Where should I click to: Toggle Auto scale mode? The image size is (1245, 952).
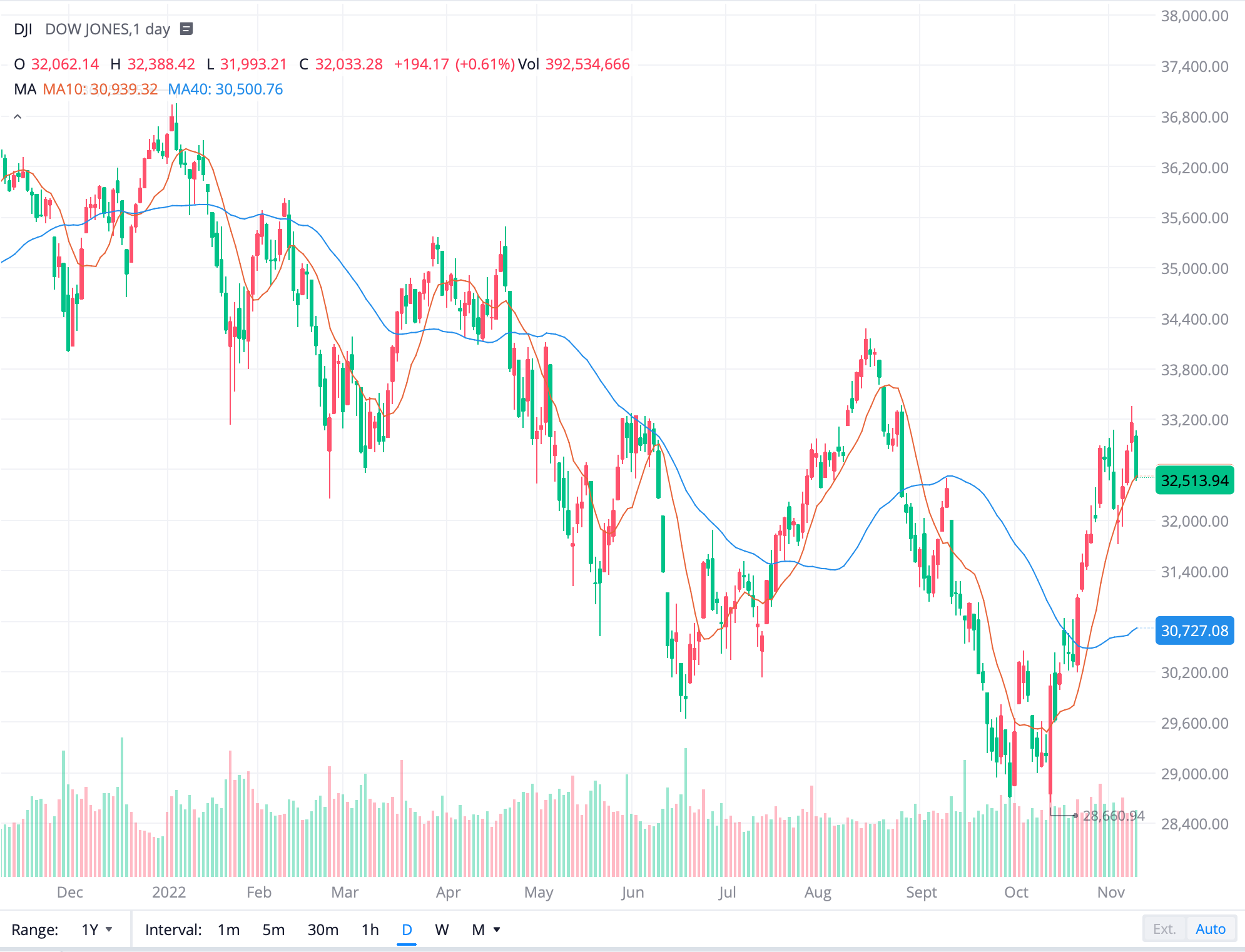1210,929
